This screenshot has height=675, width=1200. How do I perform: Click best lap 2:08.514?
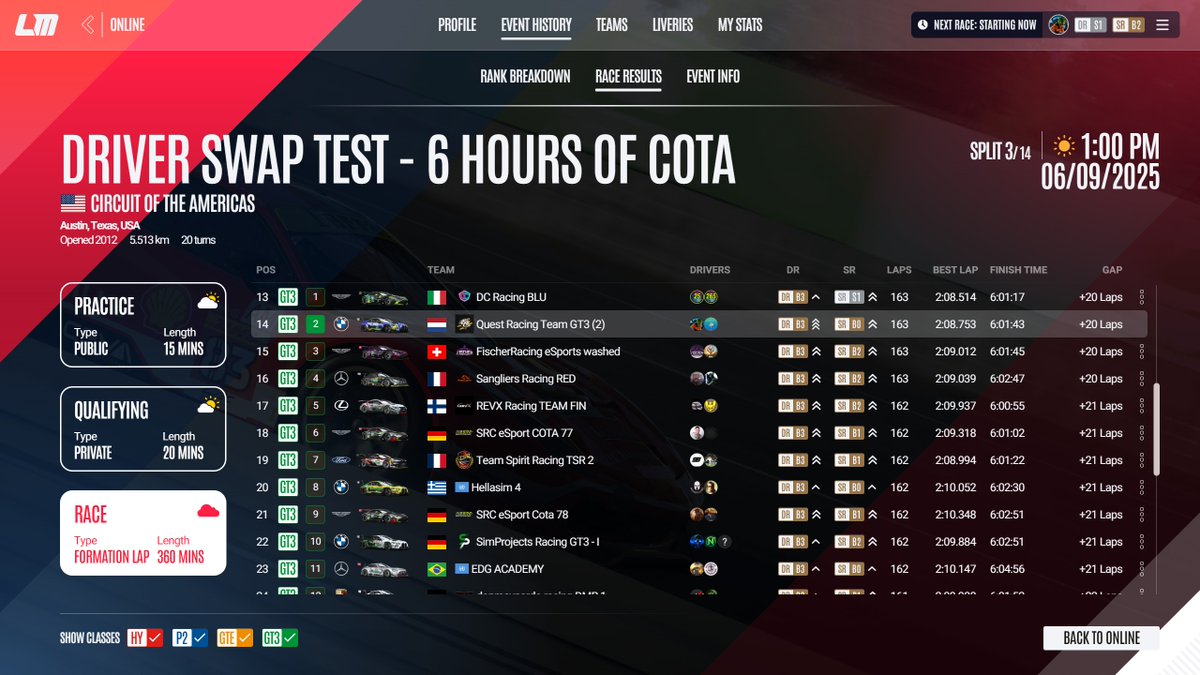click(x=954, y=298)
